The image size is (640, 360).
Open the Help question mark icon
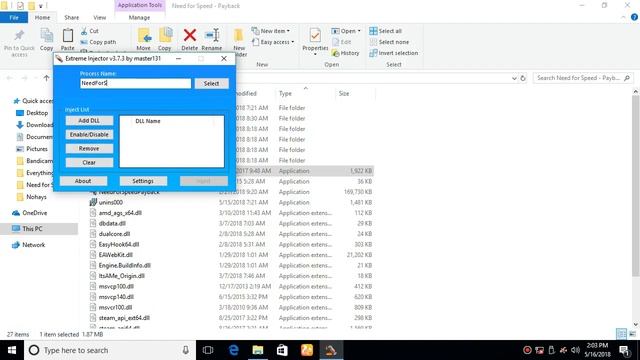[634, 17]
